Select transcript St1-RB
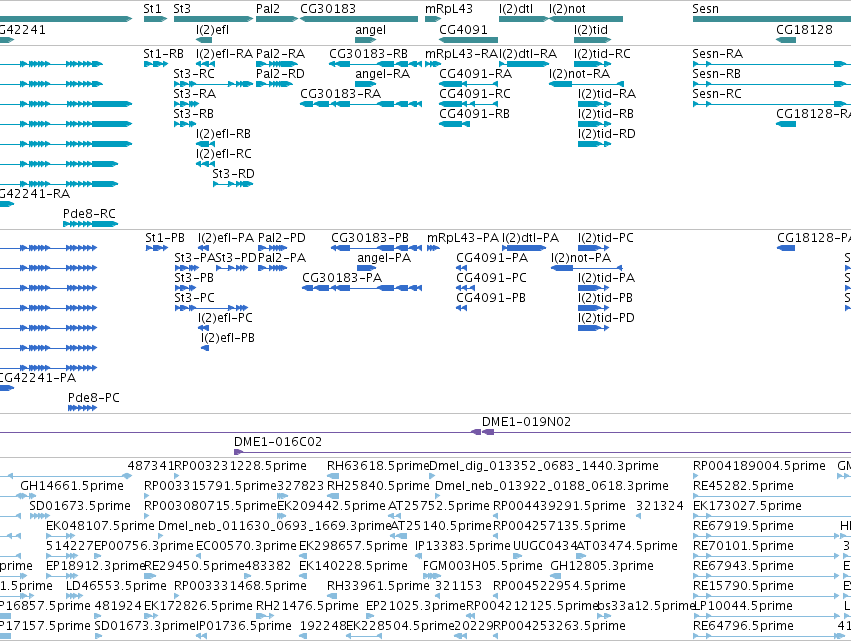Viewport: 851px width, 641px height. click(x=156, y=64)
